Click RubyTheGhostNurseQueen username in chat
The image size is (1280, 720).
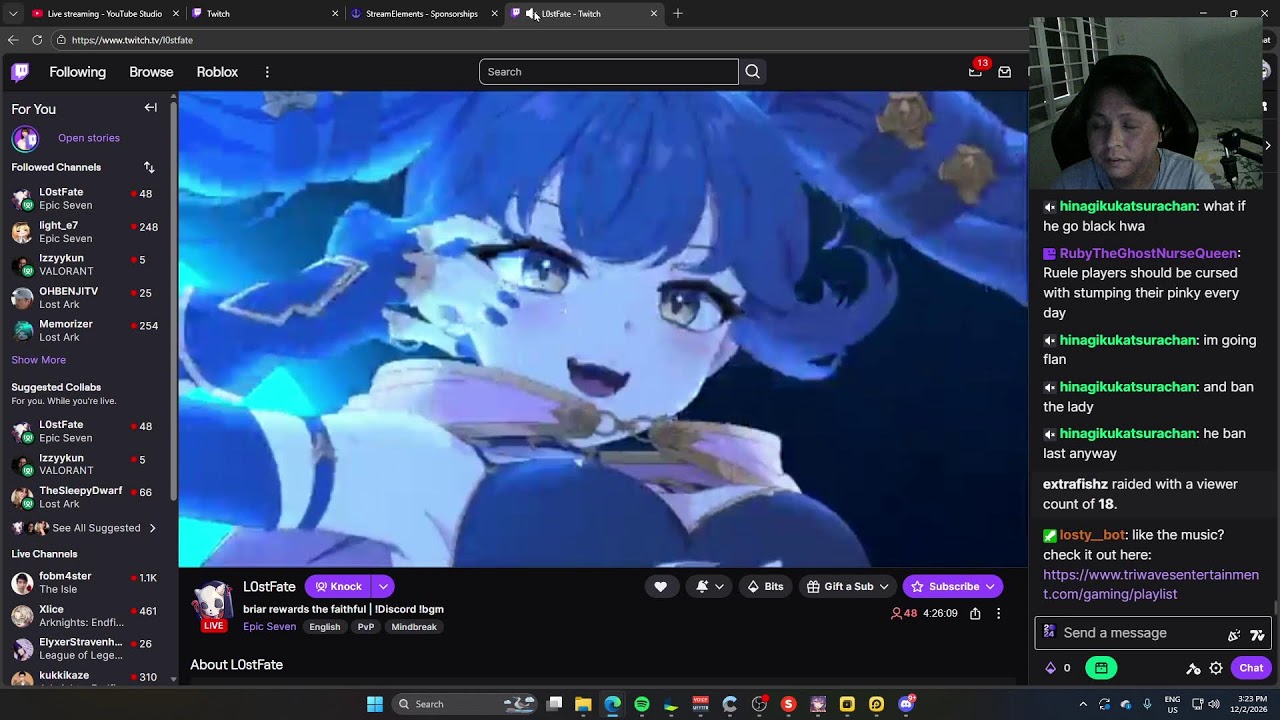pos(1148,253)
